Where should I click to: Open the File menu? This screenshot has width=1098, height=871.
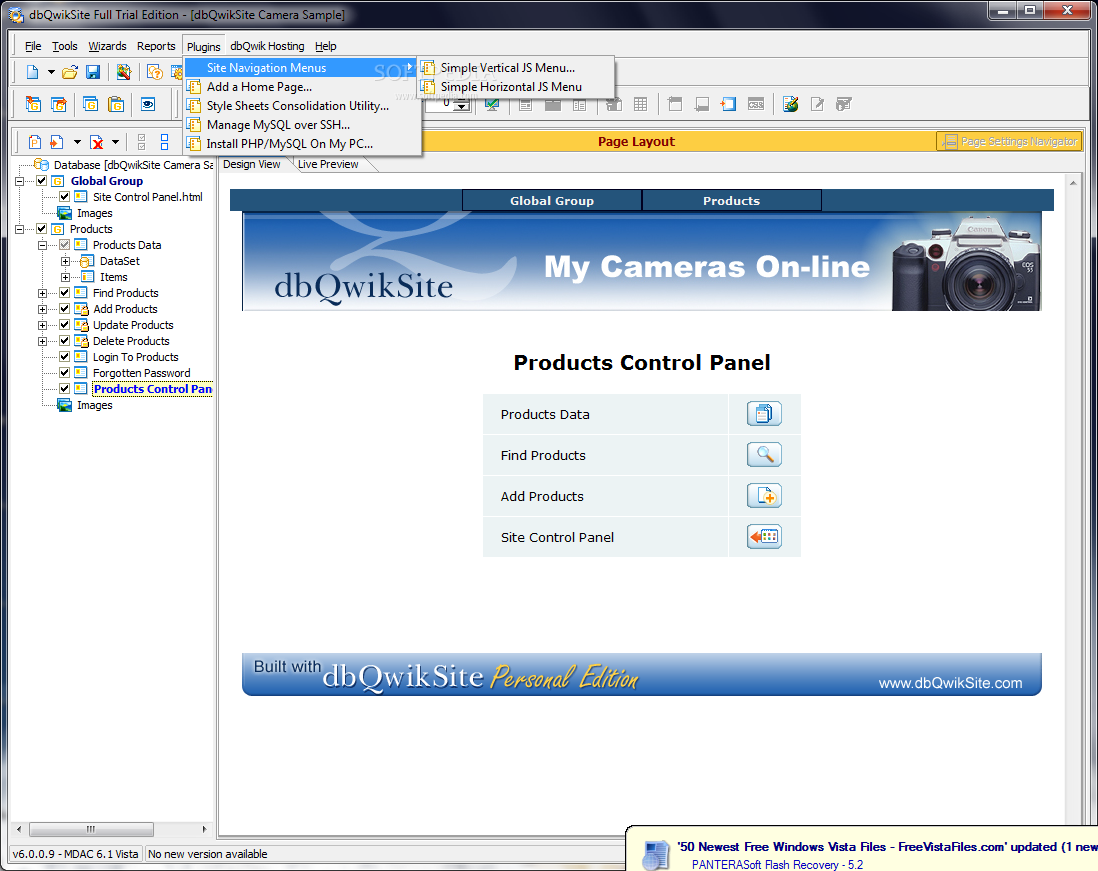[x=33, y=46]
